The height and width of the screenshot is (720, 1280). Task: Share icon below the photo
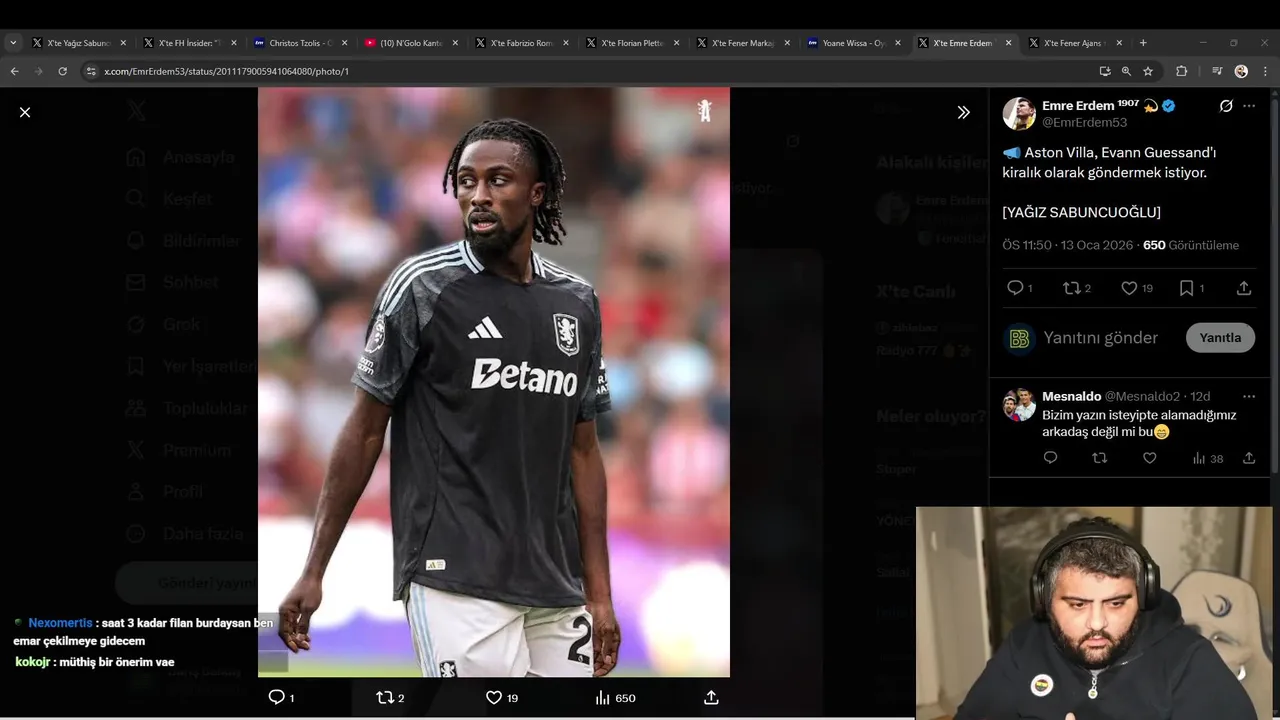tap(711, 697)
